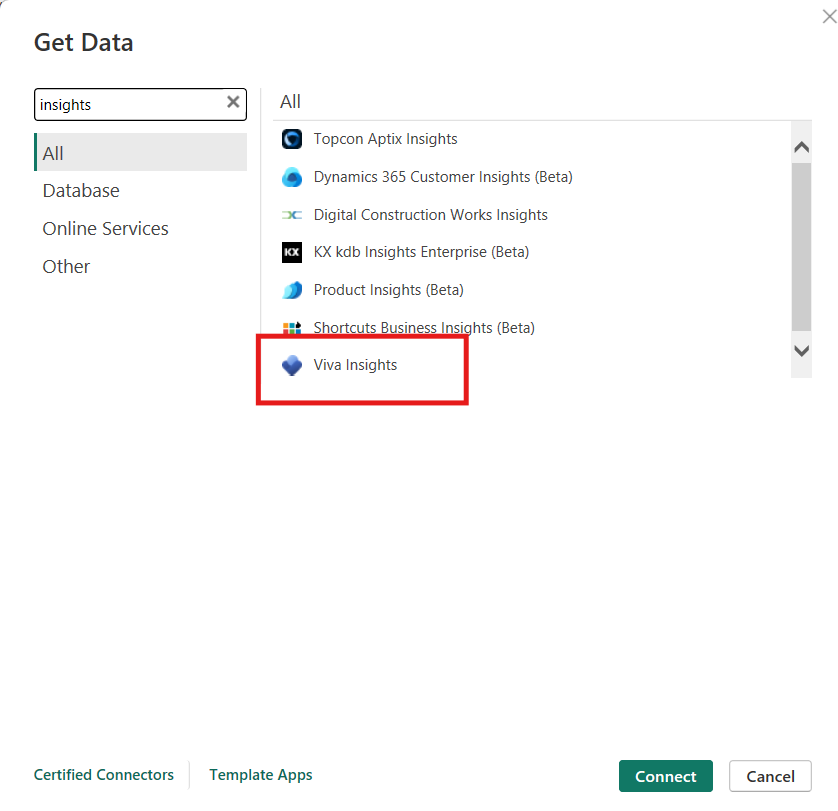The height and width of the screenshot is (811, 838).
Task: Clear the search box with the X icon
Action: coord(233,102)
